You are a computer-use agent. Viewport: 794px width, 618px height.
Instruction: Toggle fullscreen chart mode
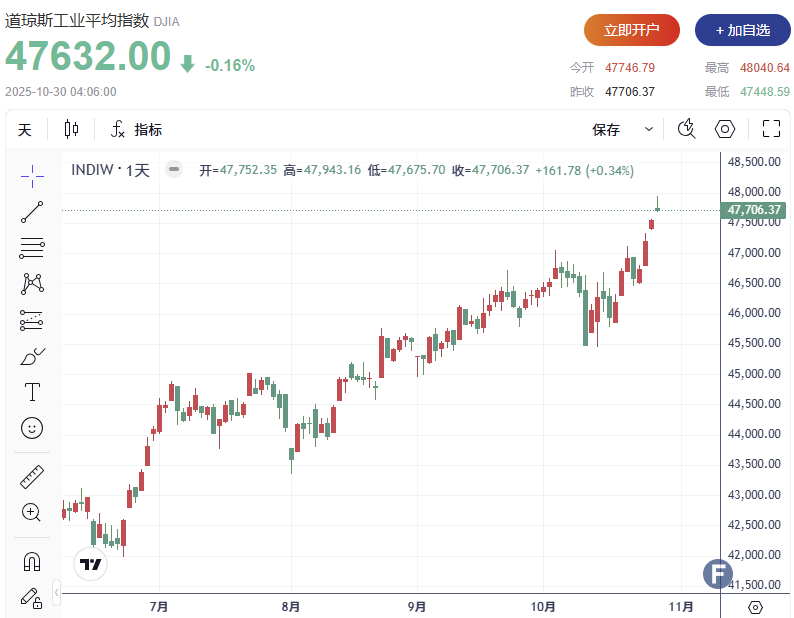771,129
